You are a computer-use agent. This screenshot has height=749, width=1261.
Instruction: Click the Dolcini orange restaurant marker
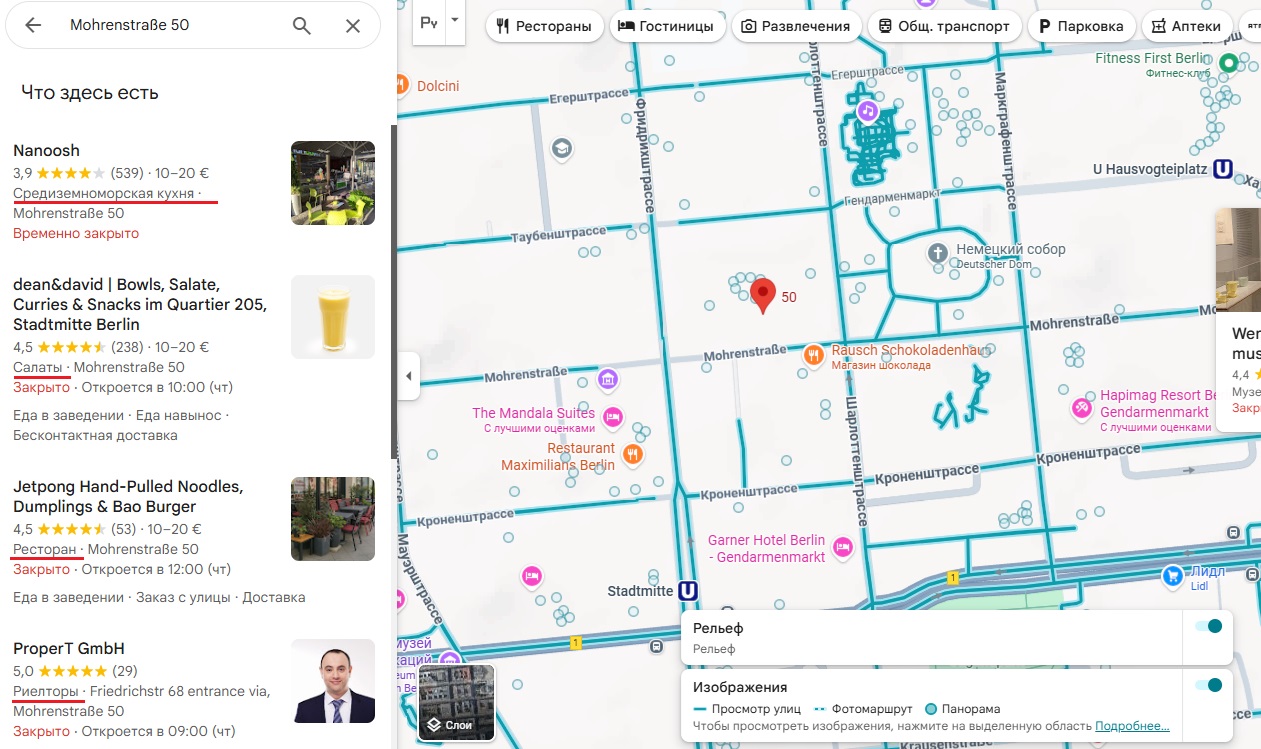(402, 86)
